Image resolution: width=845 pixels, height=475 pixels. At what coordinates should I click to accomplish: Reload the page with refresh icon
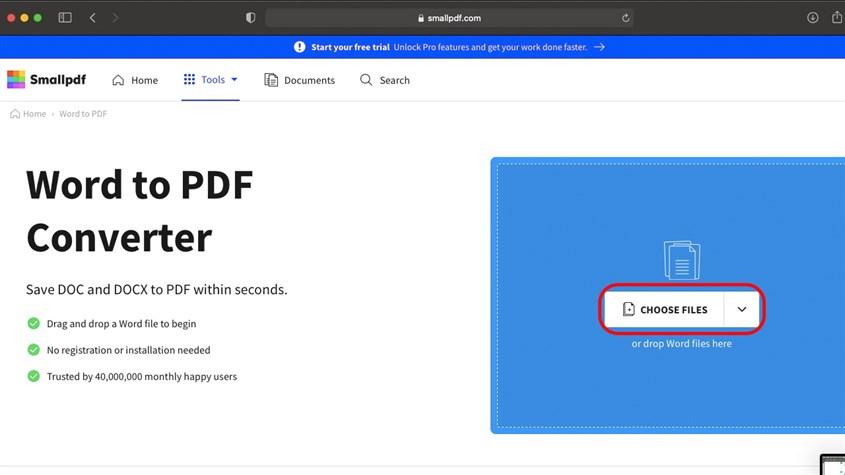tap(626, 18)
